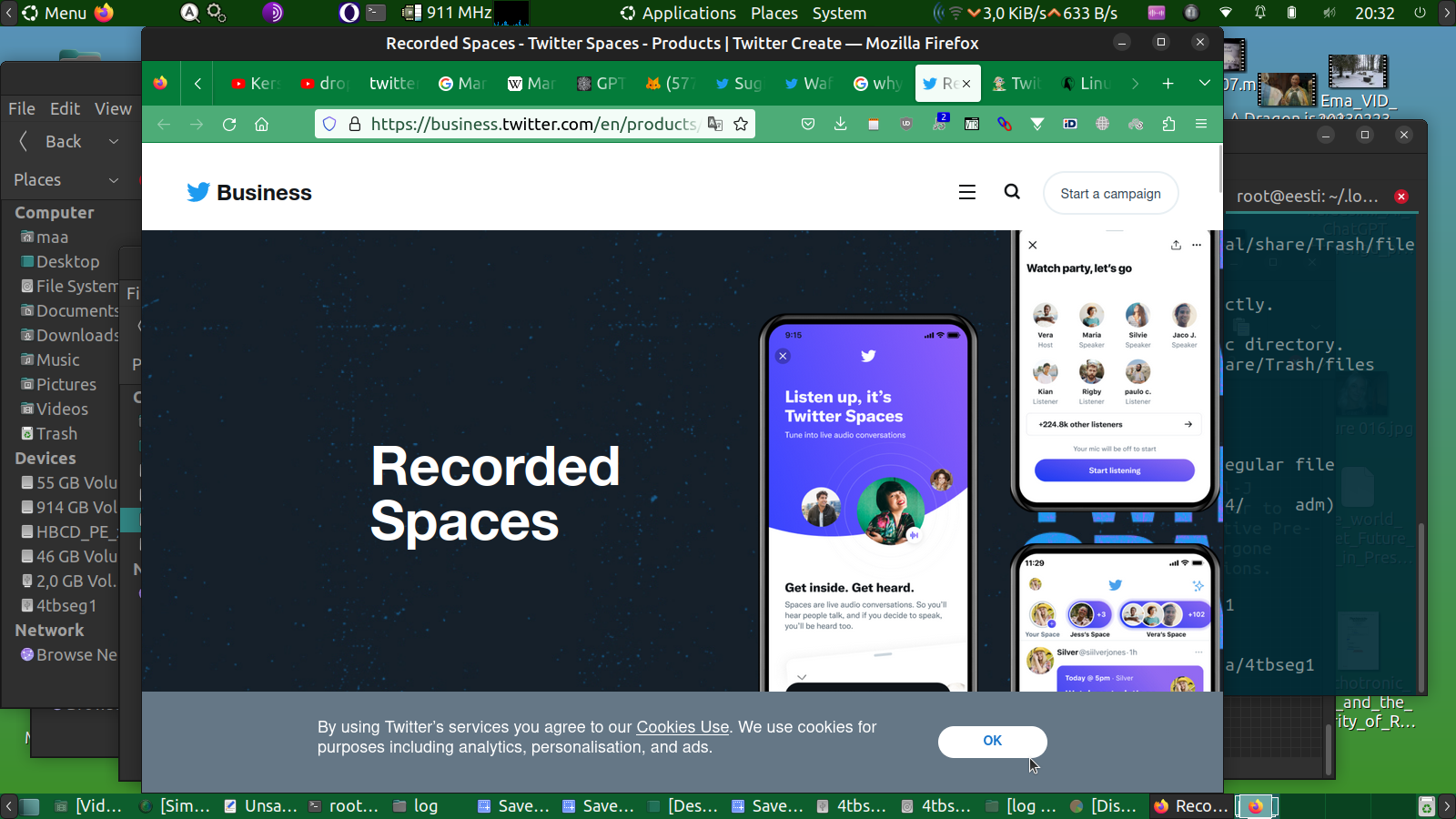This screenshot has height=819, width=1456.
Task: Close the active Recorded Spaces tab
Action: [x=966, y=84]
